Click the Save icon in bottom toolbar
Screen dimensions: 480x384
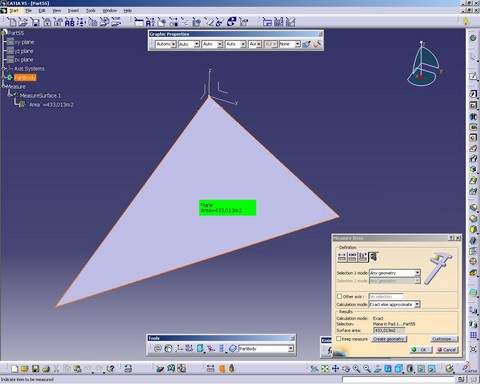coord(35,368)
